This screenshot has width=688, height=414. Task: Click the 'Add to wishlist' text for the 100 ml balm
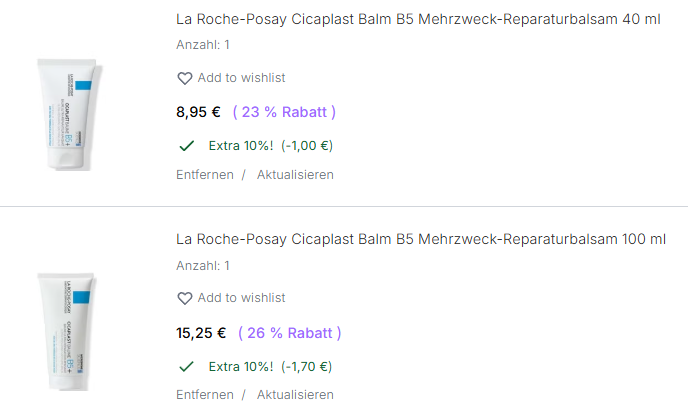click(x=241, y=298)
